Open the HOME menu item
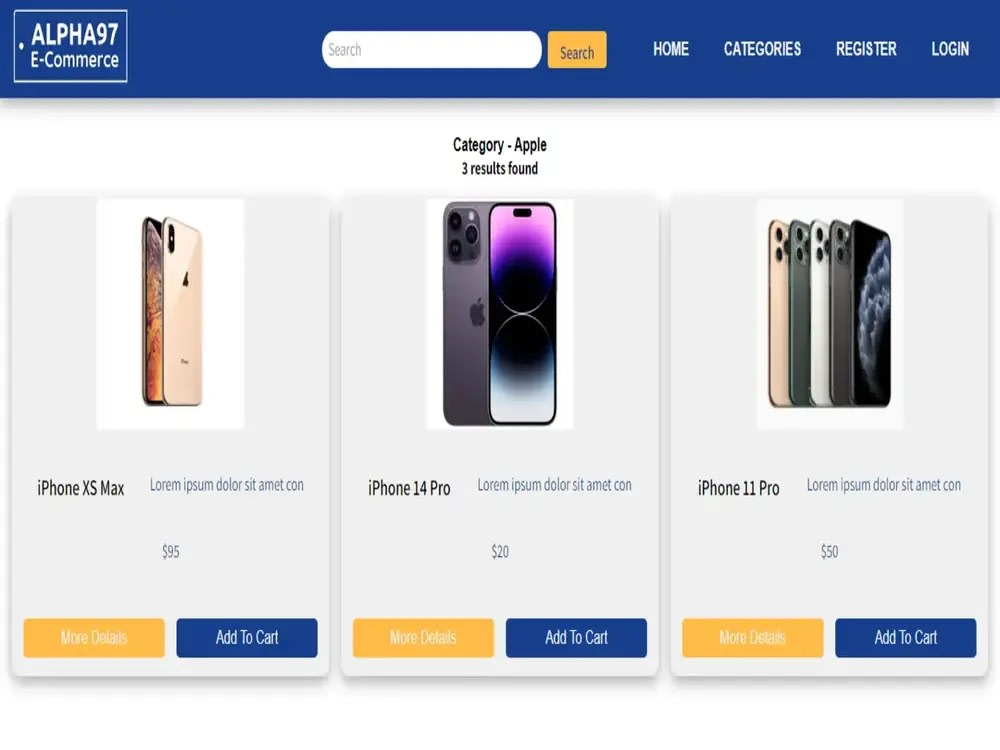The width and height of the screenshot is (1000, 750). pos(670,49)
